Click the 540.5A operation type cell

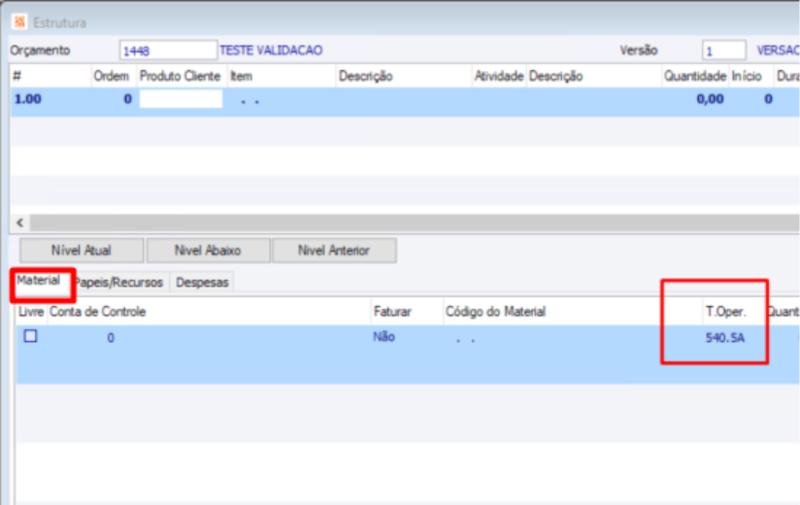(x=725, y=338)
